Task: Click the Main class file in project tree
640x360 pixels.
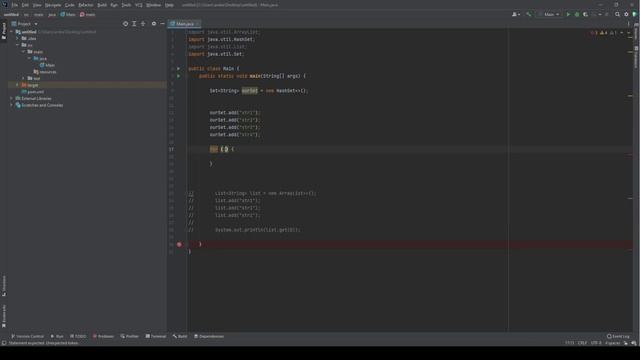Action: tap(47, 65)
